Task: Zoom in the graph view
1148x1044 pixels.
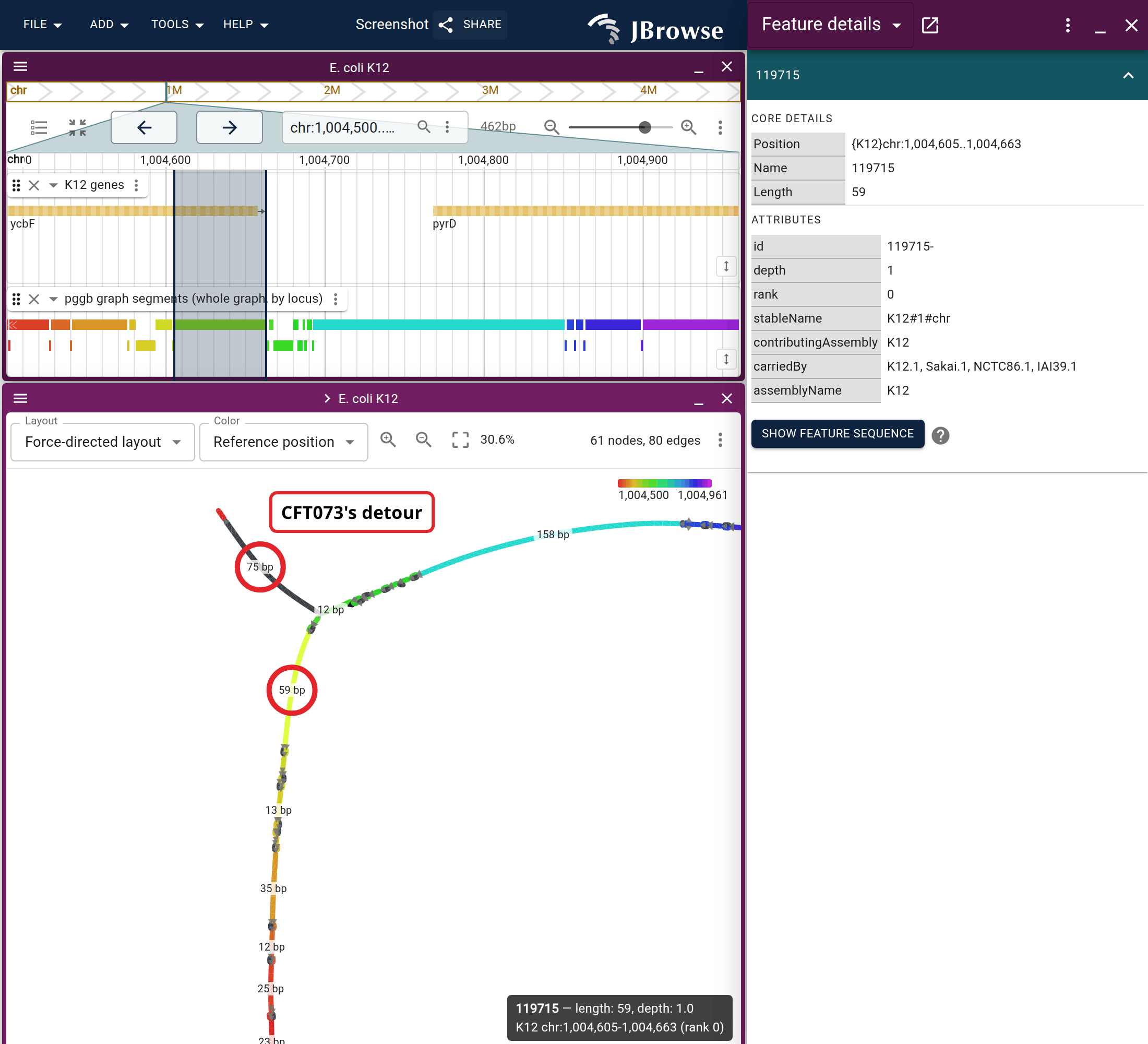Action: coord(388,439)
